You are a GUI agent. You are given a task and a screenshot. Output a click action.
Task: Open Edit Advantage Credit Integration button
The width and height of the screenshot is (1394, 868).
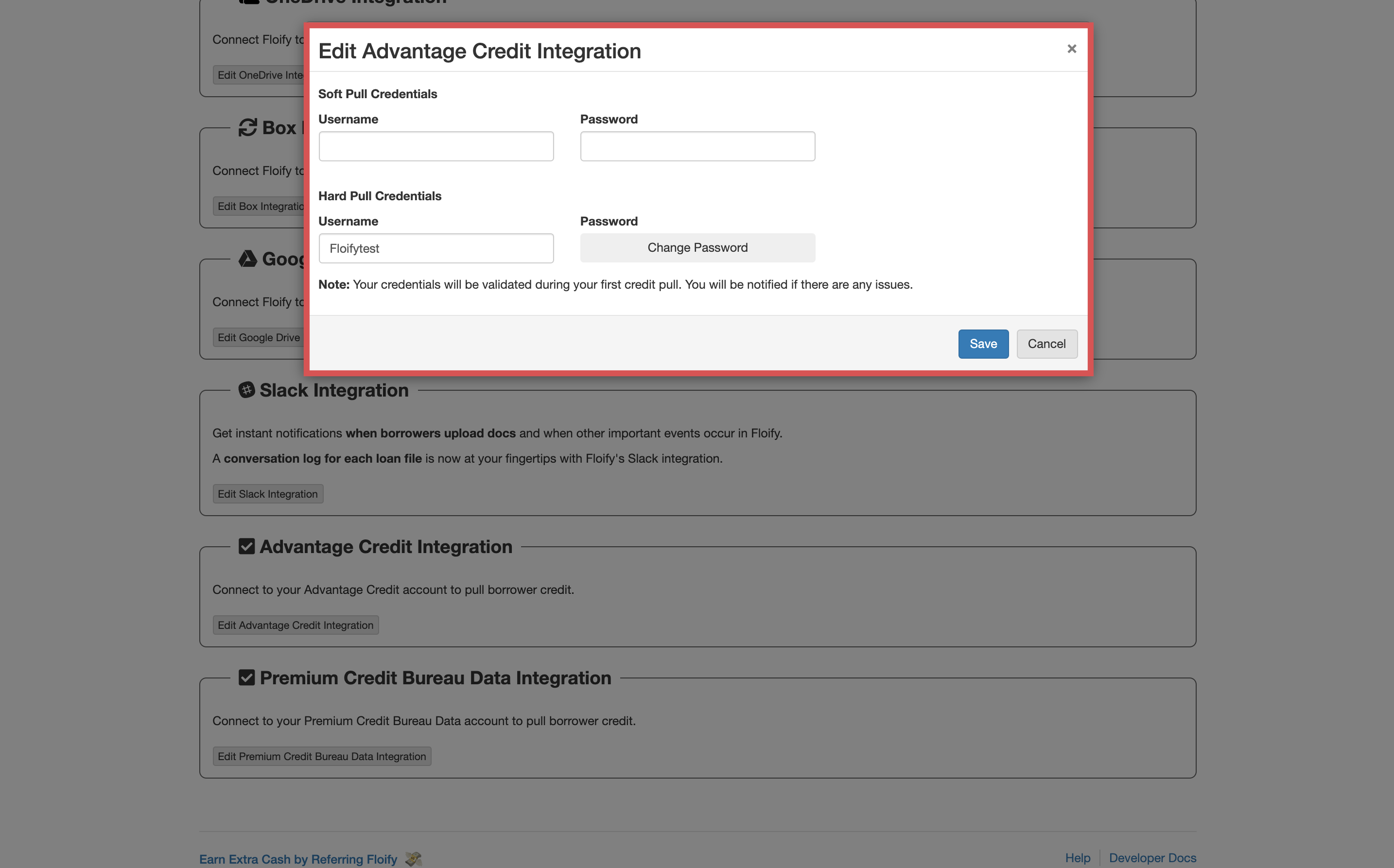pyautogui.click(x=295, y=625)
